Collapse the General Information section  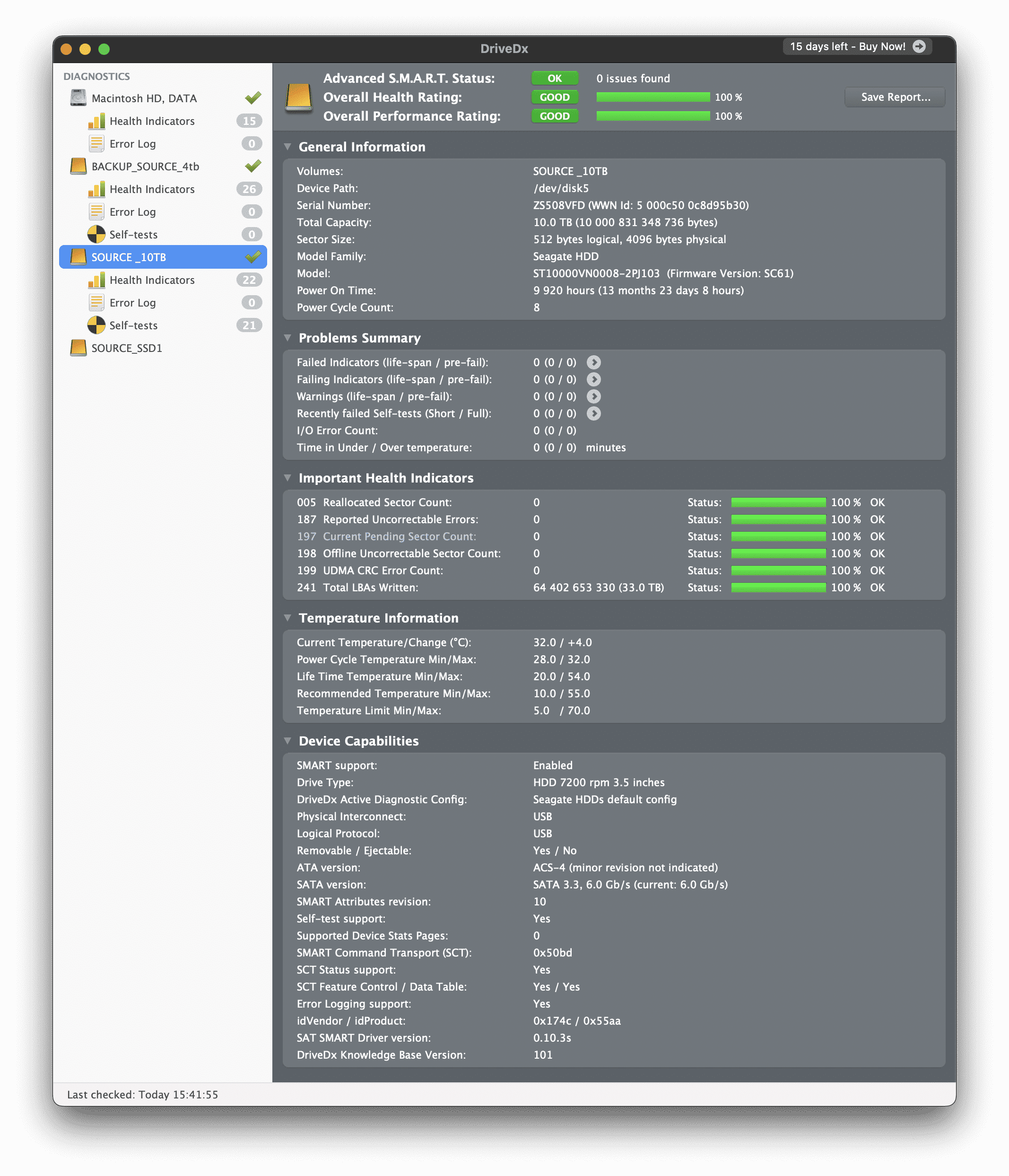(x=287, y=147)
